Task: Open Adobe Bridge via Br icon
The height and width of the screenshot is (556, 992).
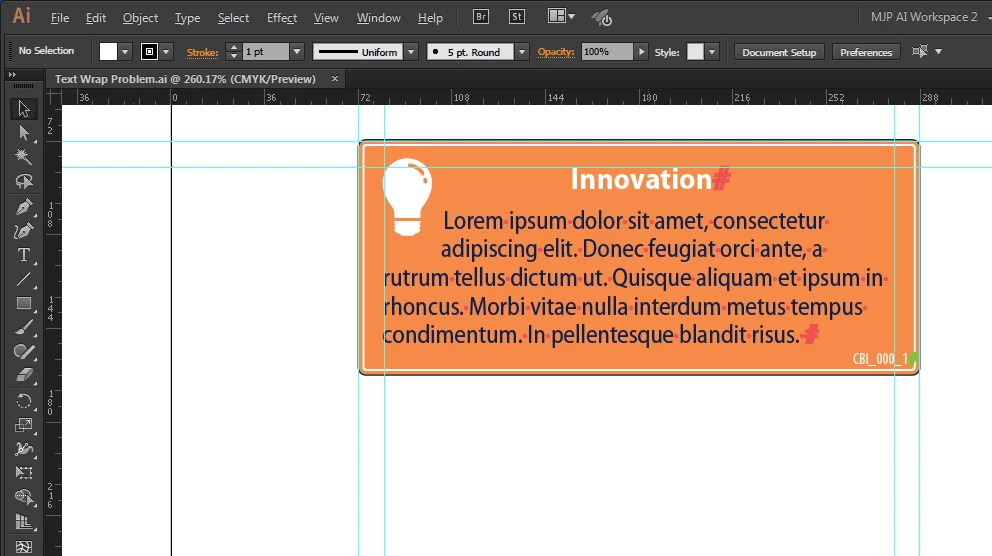Action: click(481, 17)
